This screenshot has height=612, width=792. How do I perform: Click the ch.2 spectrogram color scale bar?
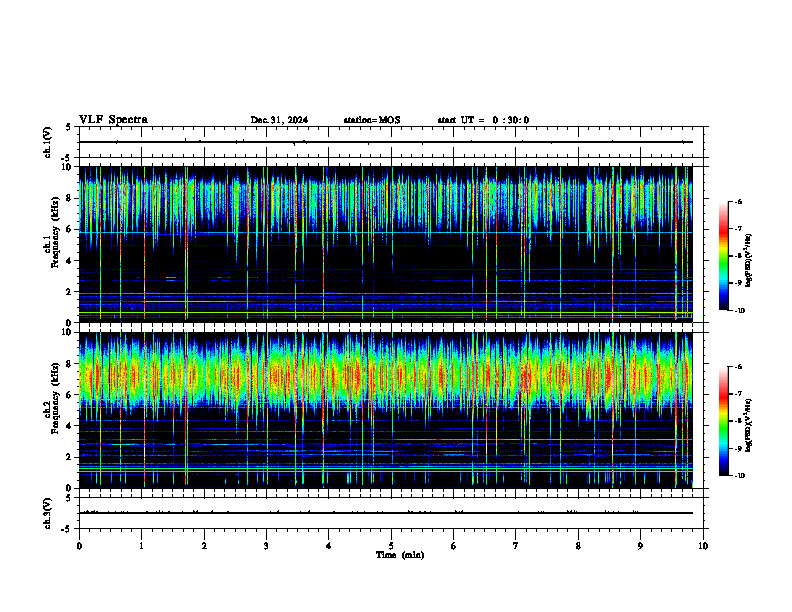coord(724,421)
